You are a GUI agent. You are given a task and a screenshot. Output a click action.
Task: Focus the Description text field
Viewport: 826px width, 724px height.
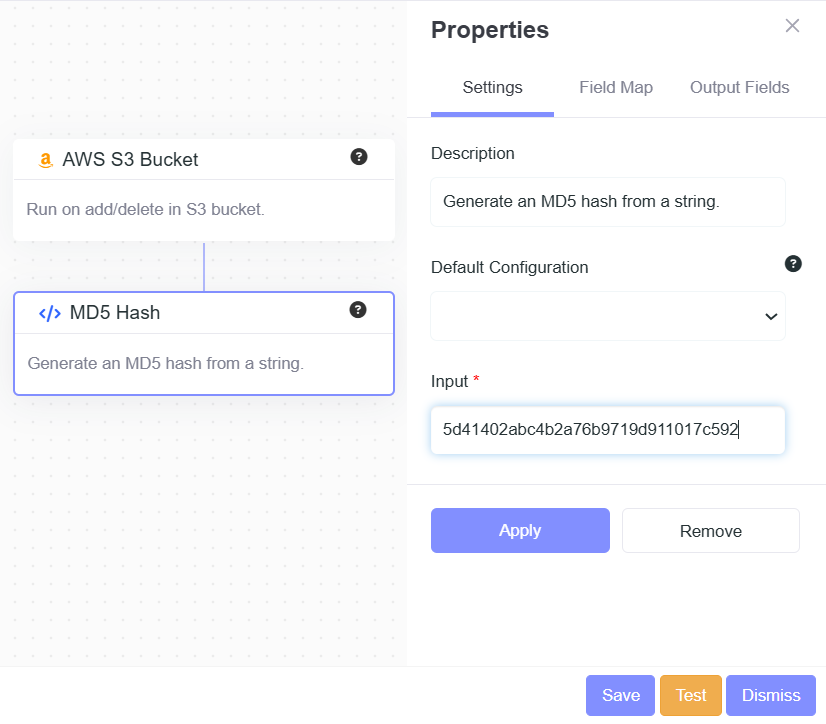(608, 202)
